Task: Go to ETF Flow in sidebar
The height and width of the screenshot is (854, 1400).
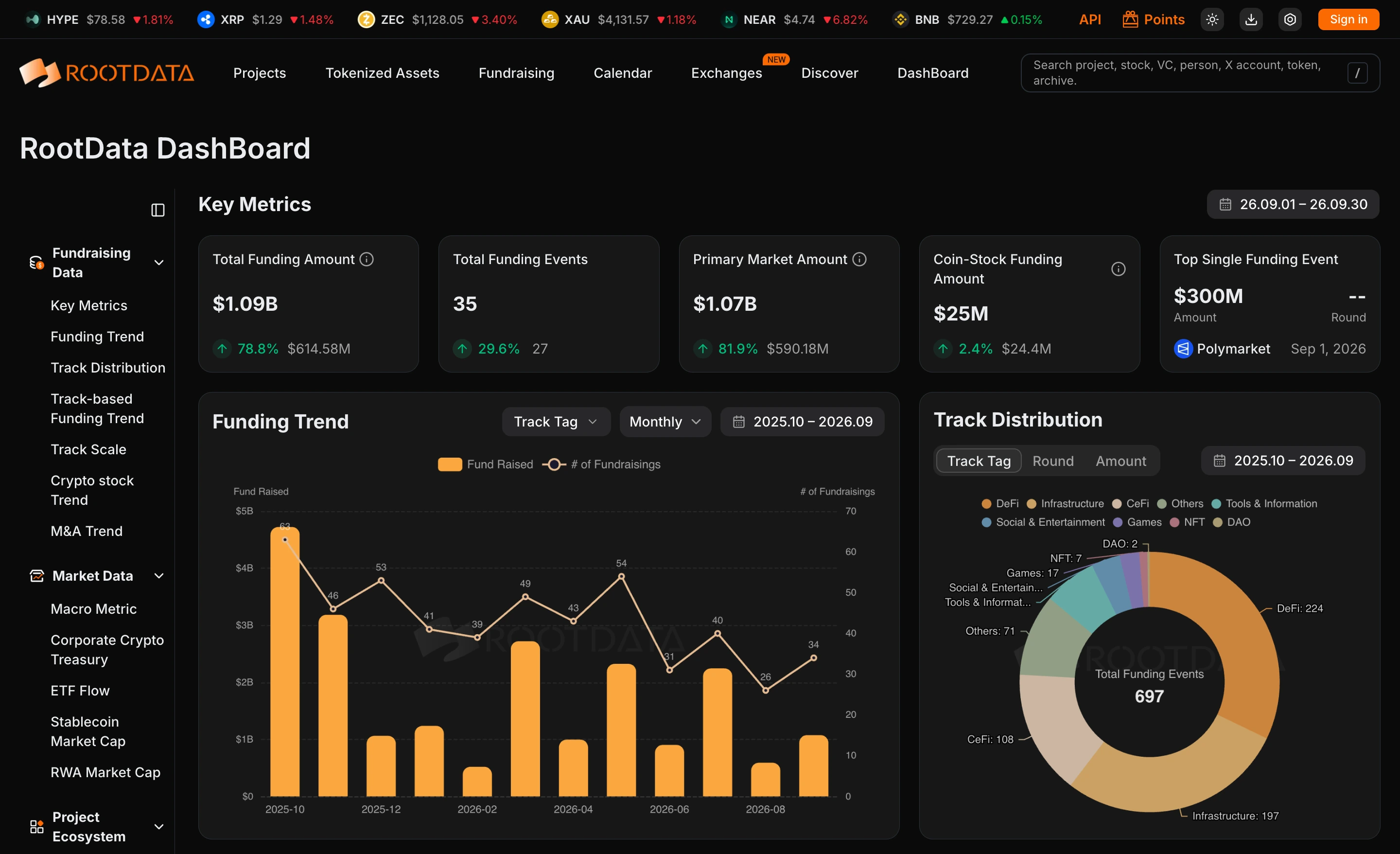Action: click(x=80, y=690)
